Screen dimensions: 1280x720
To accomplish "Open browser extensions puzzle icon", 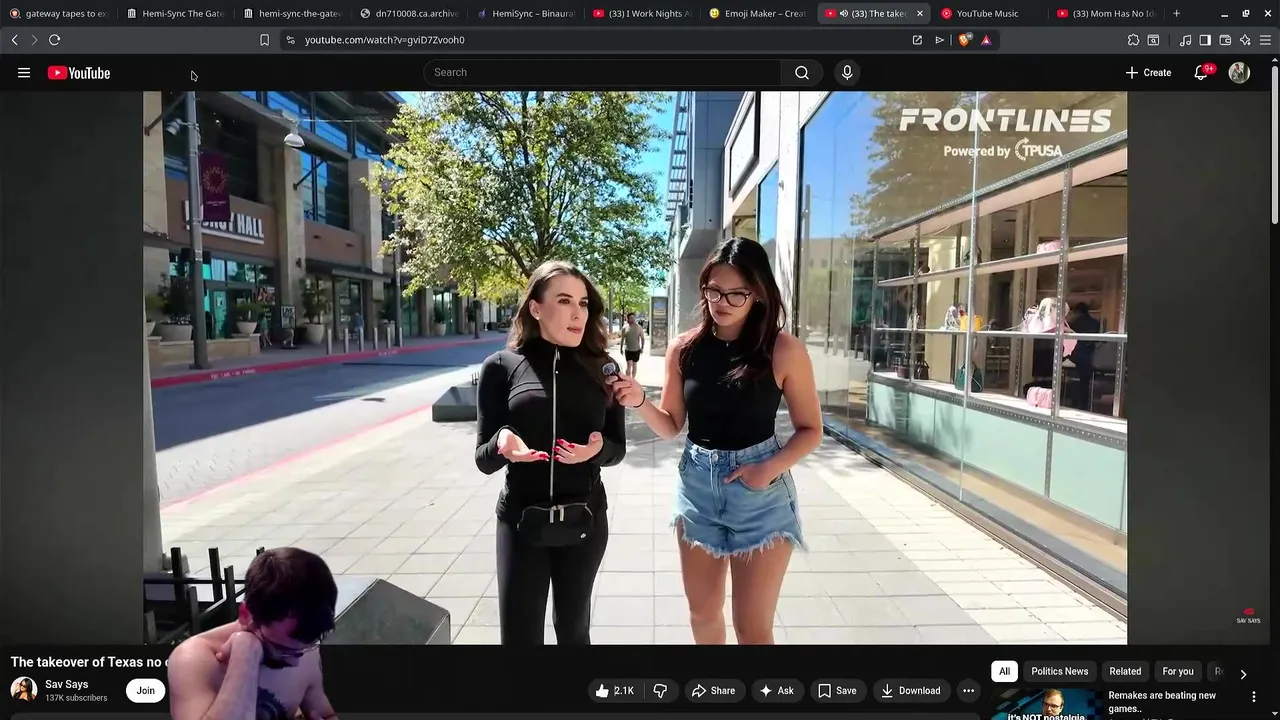I will pos(1133,40).
